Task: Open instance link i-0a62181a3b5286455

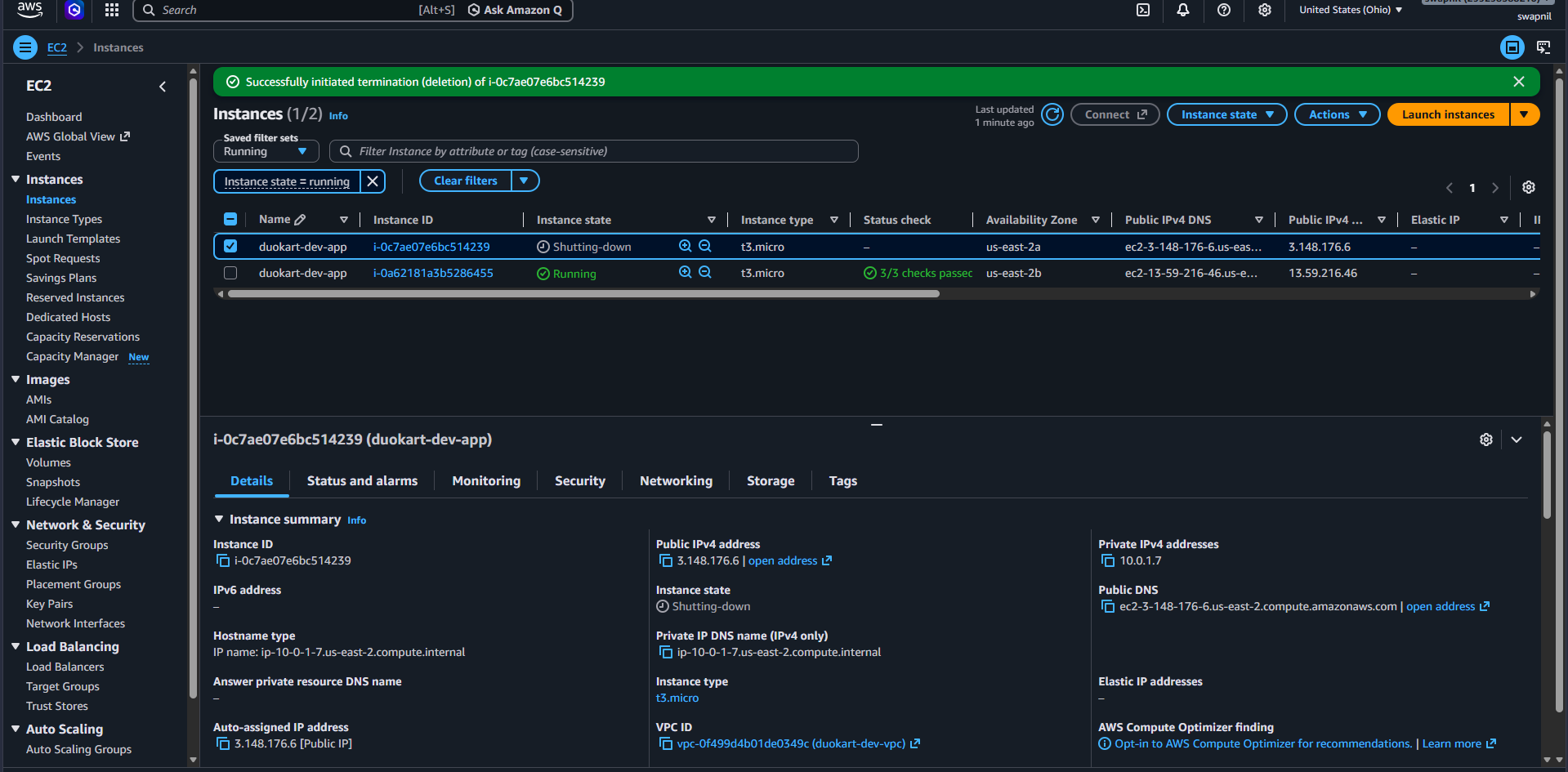Action: pos(433,273)
